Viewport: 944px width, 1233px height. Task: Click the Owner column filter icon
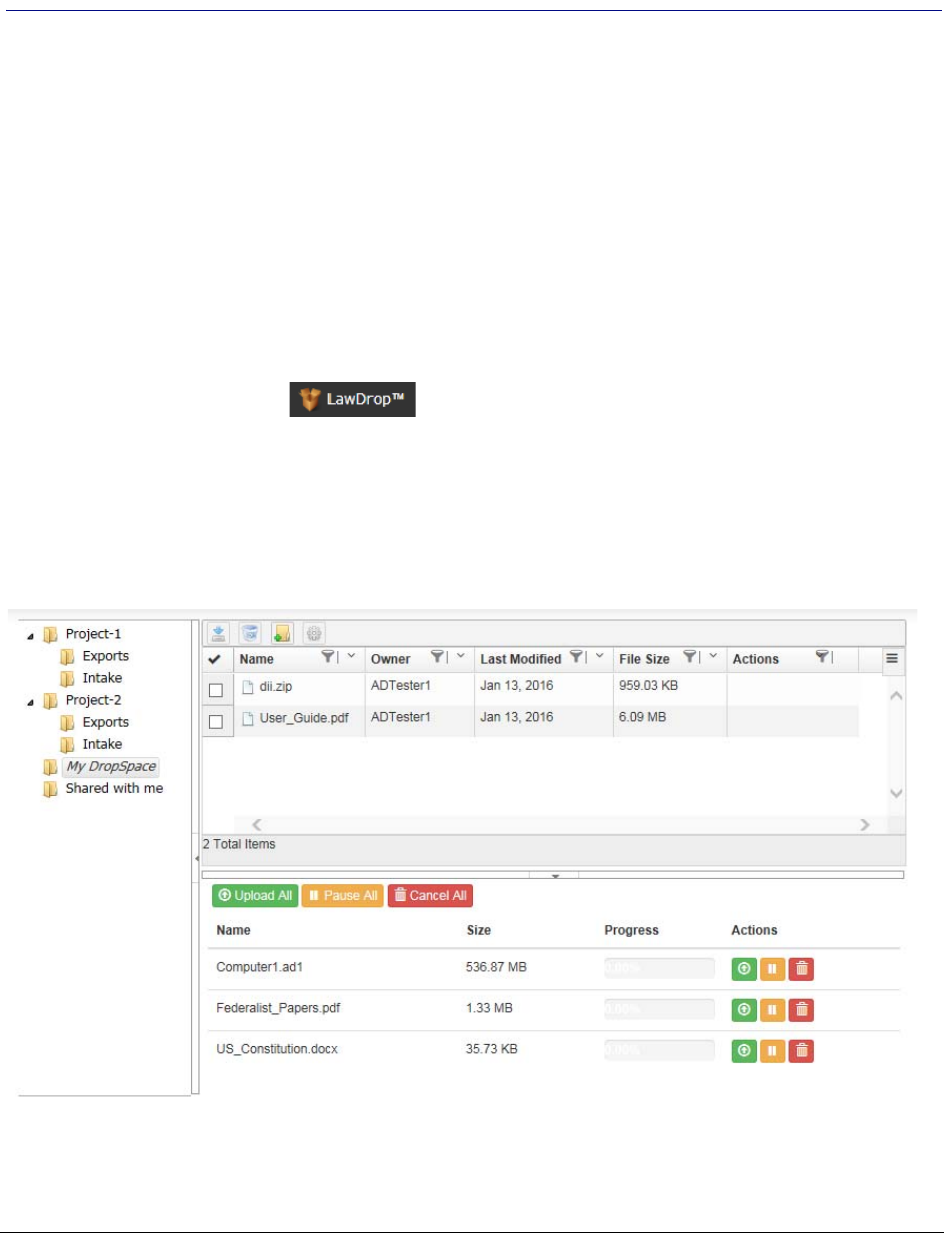[438, 658]
